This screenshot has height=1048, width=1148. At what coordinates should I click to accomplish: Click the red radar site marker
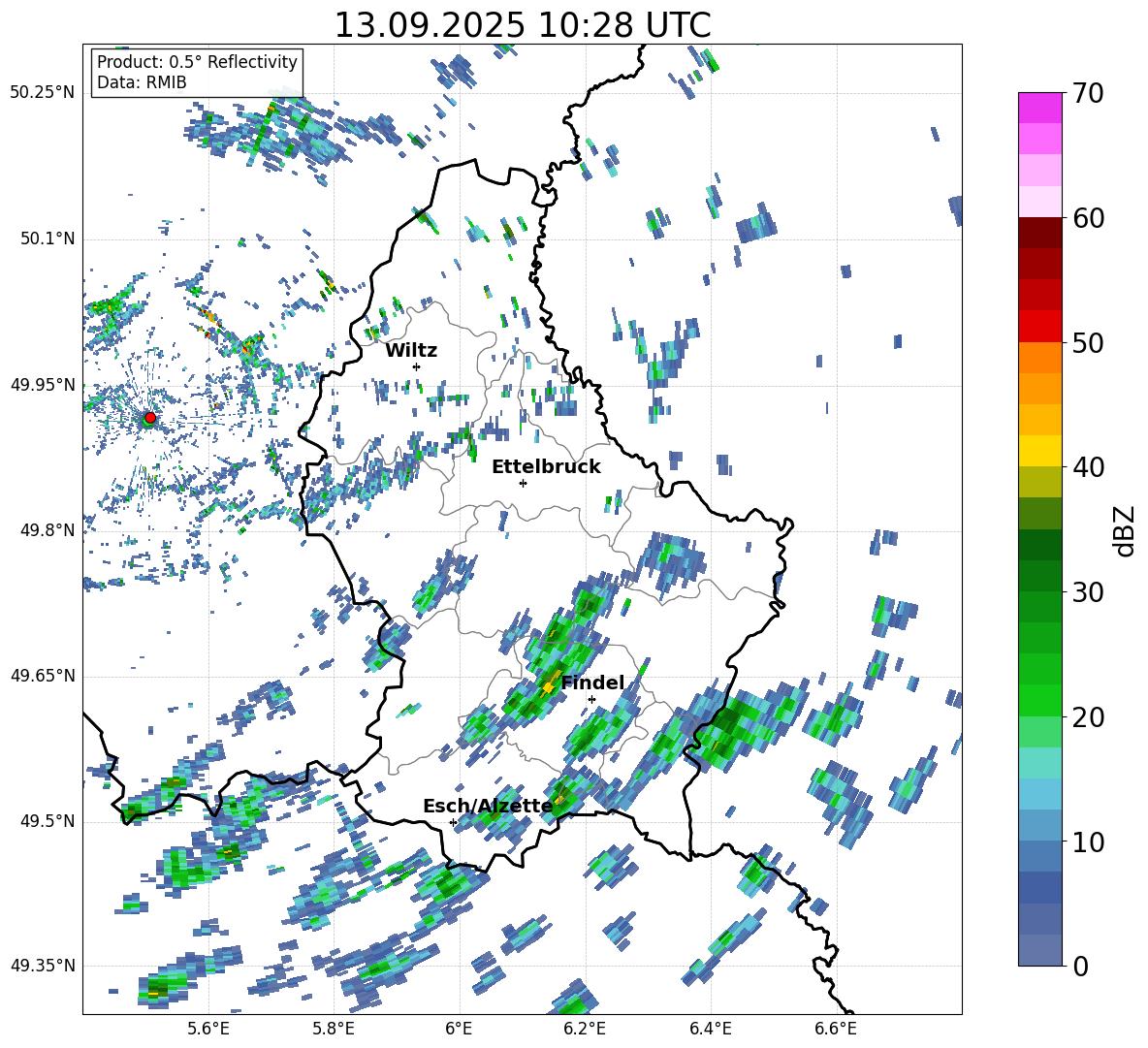(x=150, y=418)
